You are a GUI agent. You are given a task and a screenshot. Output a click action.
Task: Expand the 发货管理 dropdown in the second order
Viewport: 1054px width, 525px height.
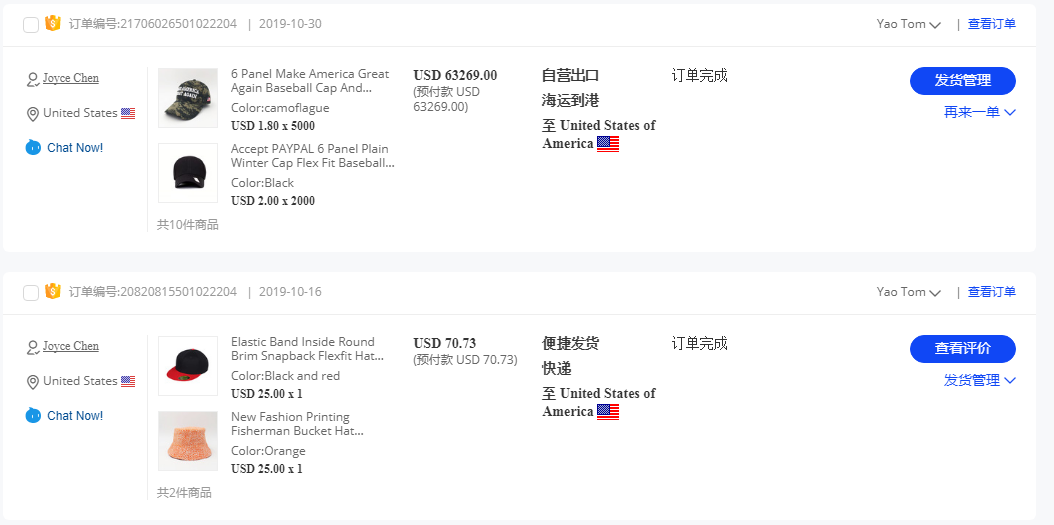[1010, 380]
